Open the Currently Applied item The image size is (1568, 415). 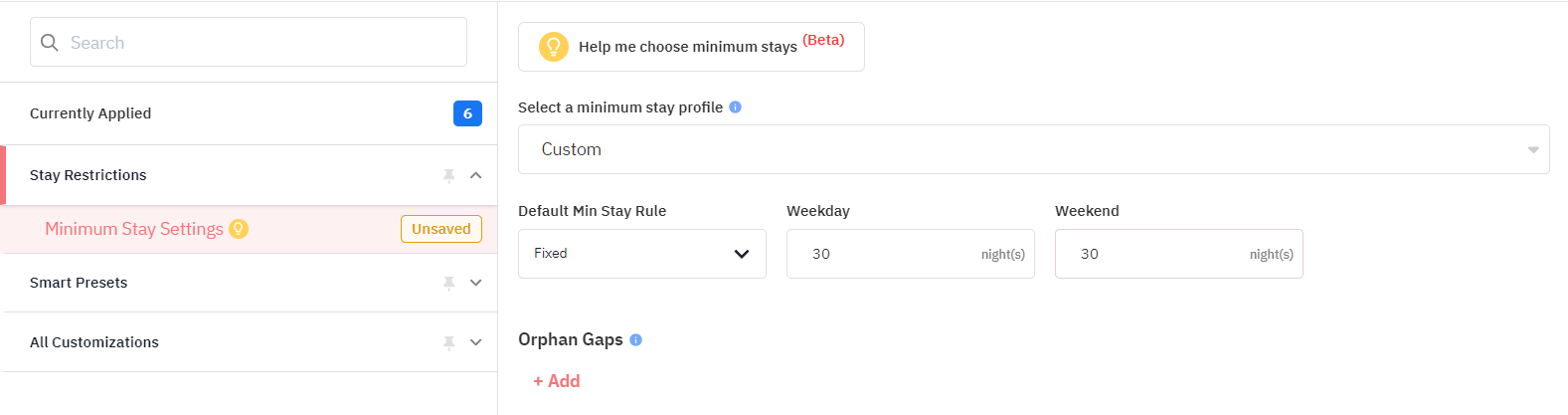[249, 113]
